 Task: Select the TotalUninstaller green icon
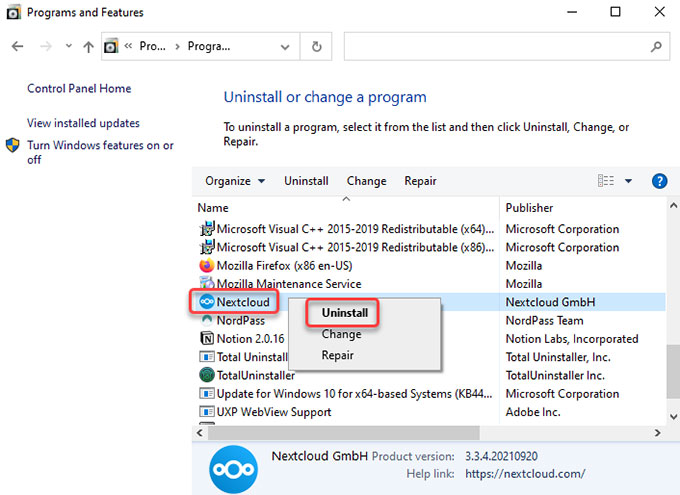(207, 375)
